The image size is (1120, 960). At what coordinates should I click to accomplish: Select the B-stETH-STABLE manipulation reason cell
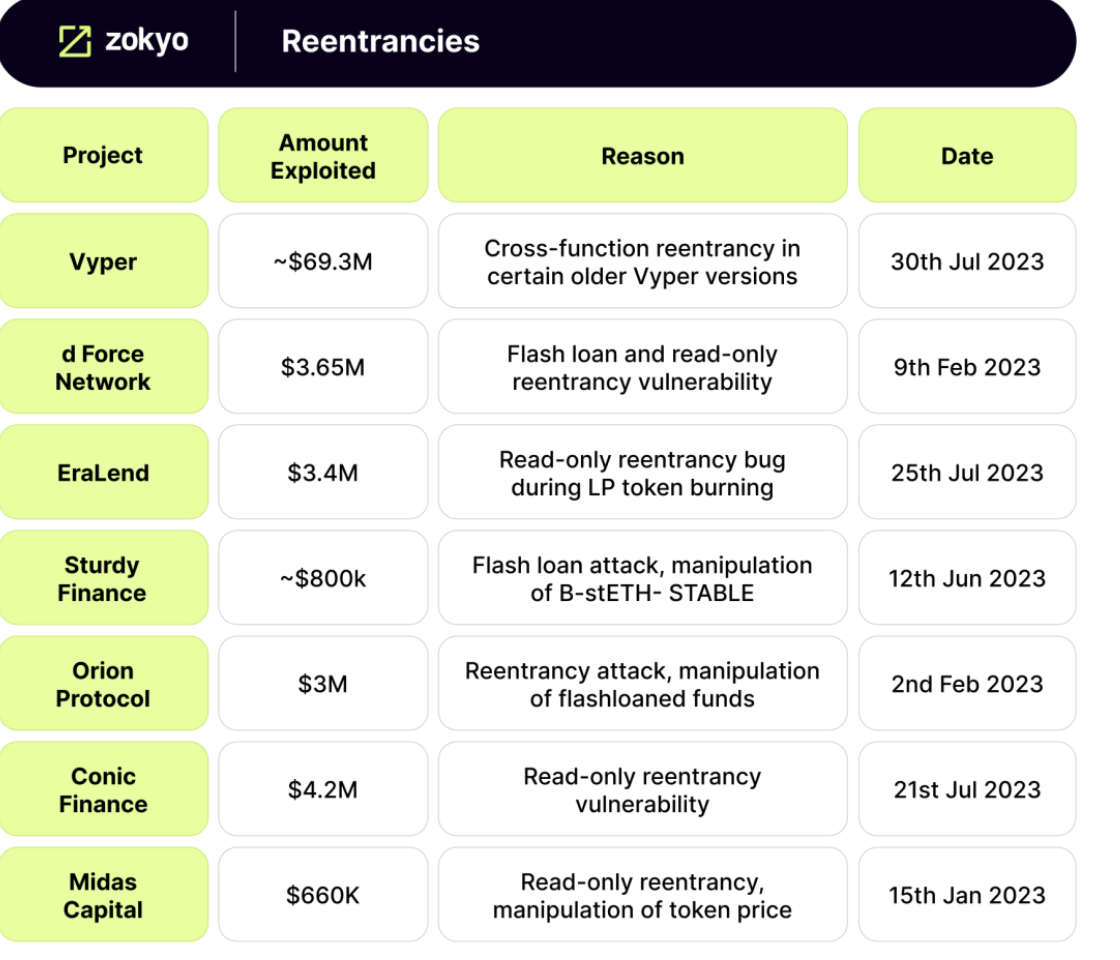[642, 579]
